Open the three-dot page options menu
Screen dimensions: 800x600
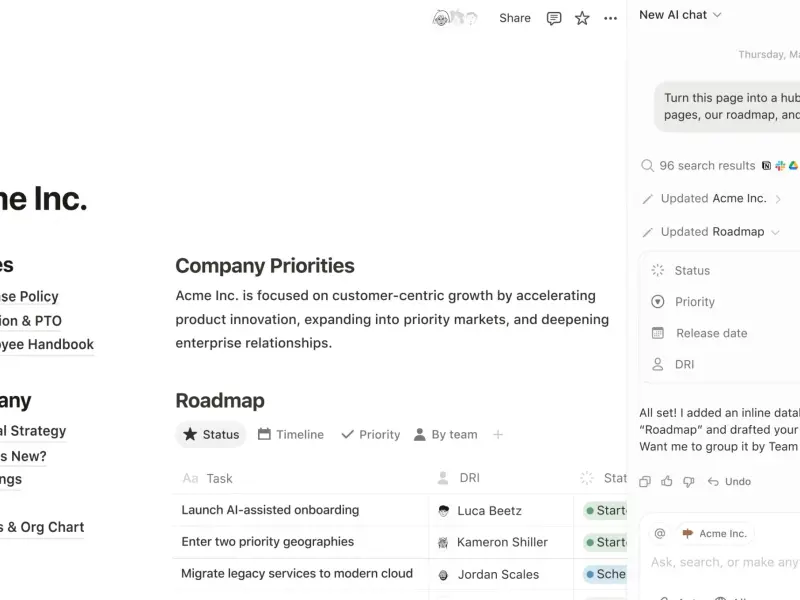[x=610, y=18]
